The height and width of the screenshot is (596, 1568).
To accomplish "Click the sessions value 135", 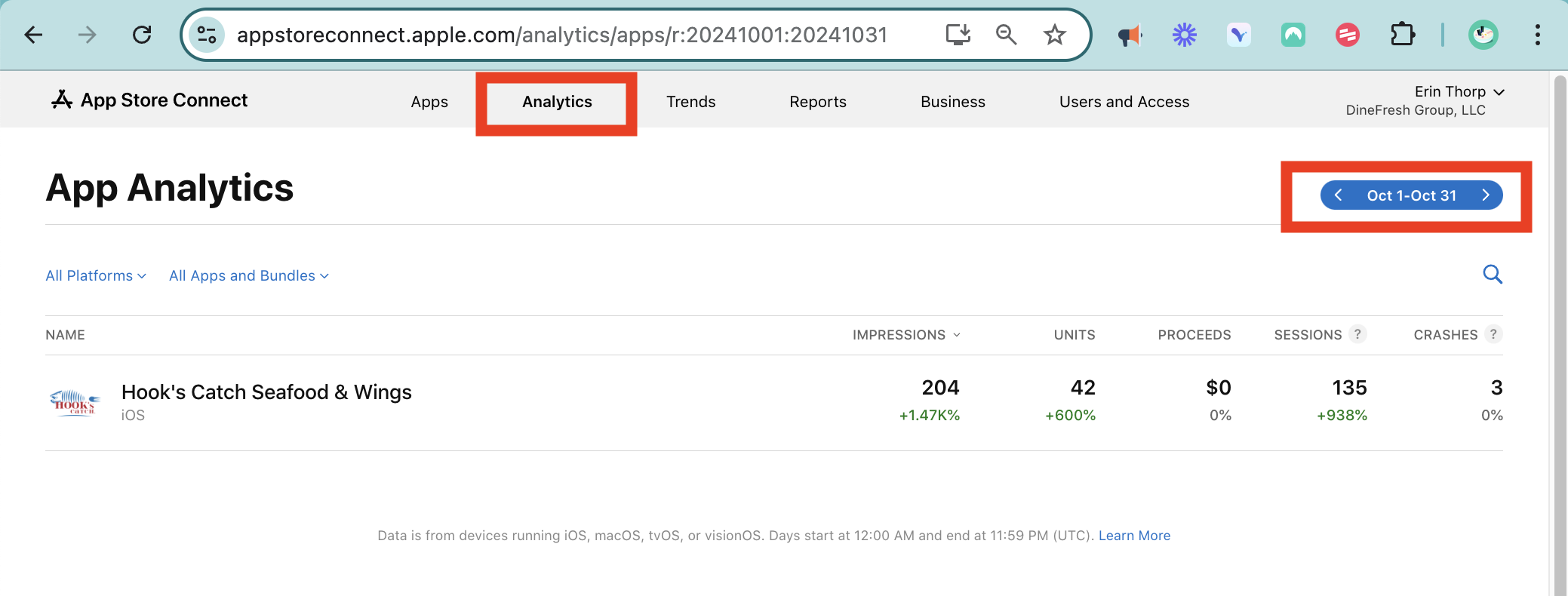I will point(1349,388).
